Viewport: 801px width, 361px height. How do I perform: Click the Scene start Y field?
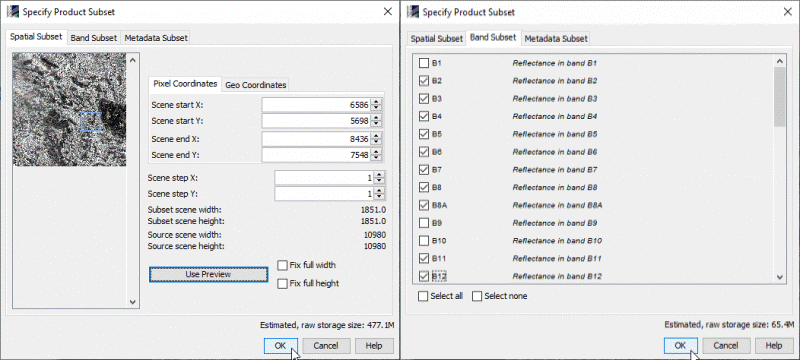316,121
